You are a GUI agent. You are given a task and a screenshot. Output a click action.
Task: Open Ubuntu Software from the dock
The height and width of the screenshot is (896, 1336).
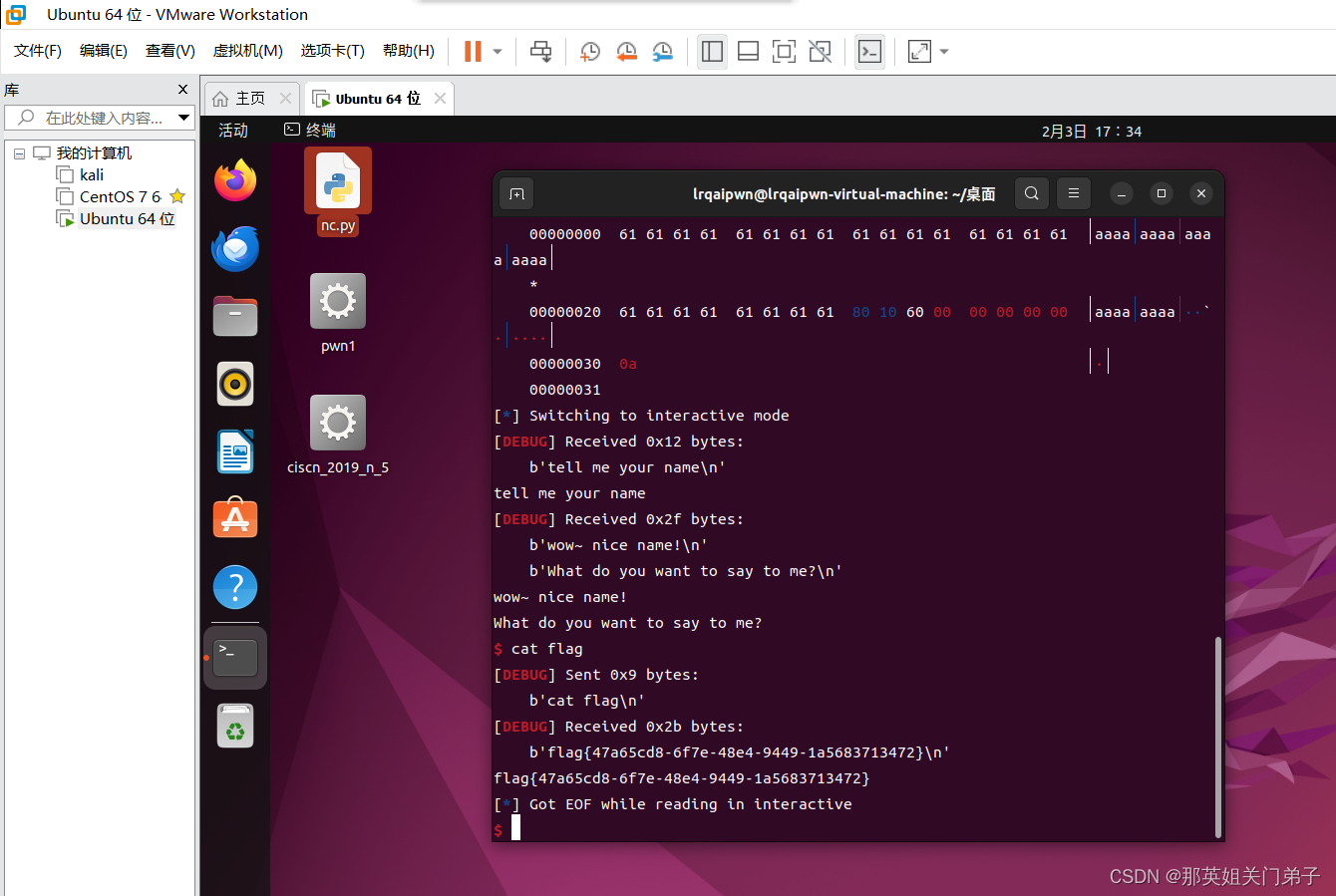pyautogui.click(x=235, y=520)
